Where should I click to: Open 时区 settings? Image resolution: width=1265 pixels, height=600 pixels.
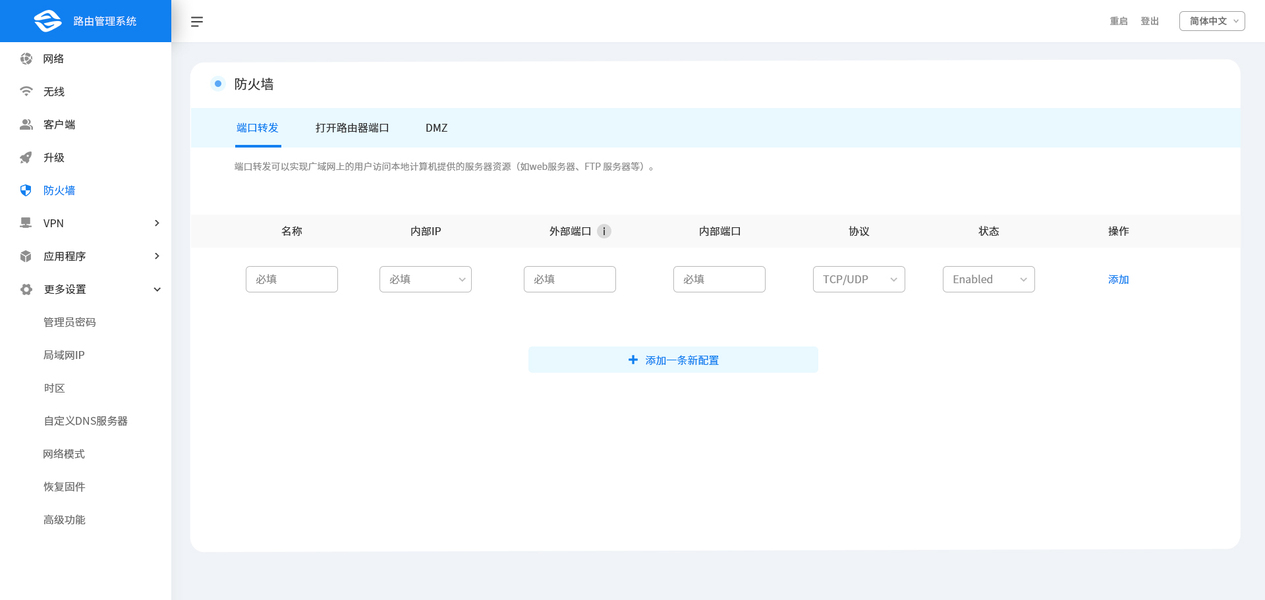[54, 388]
